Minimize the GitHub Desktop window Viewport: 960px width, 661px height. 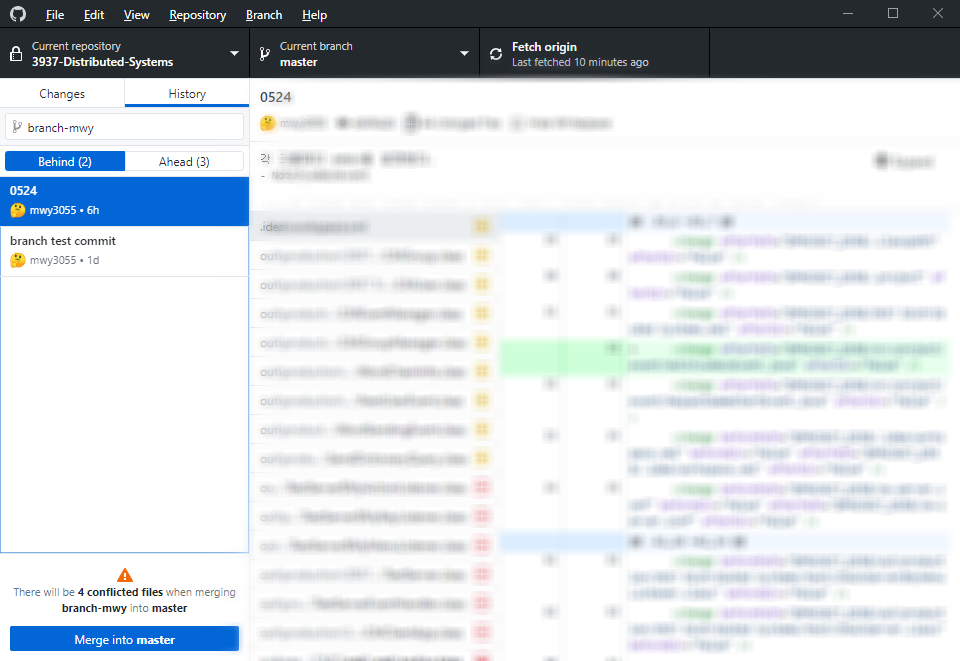[848, 13]
